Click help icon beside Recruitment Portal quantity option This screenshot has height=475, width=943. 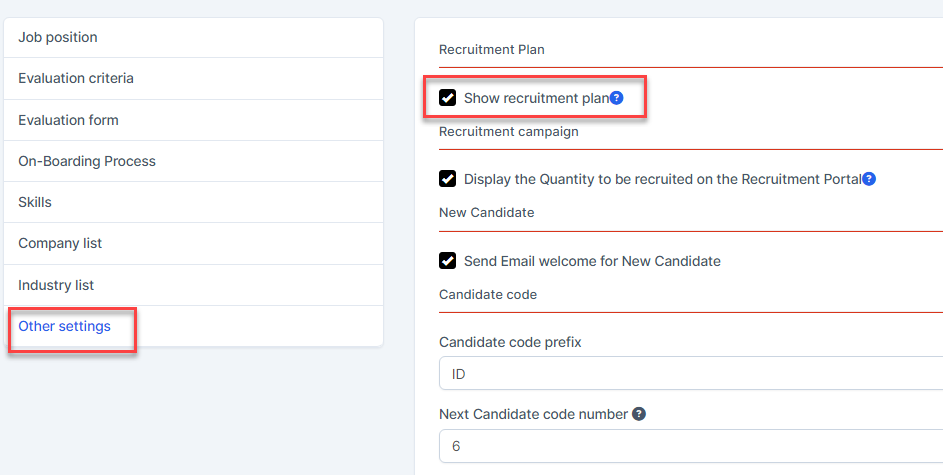click(x=869, y=179)
